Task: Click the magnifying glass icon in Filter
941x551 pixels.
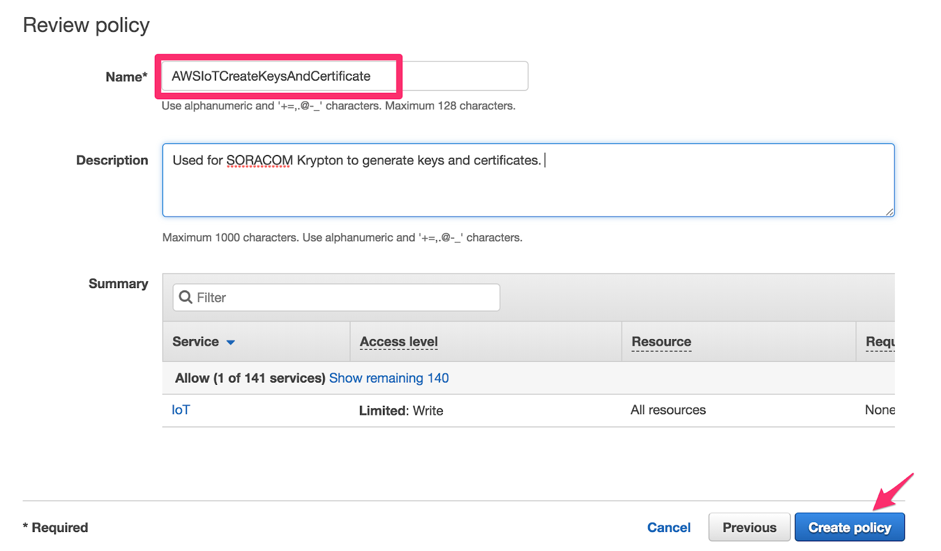Action: [x=185, y=297]
